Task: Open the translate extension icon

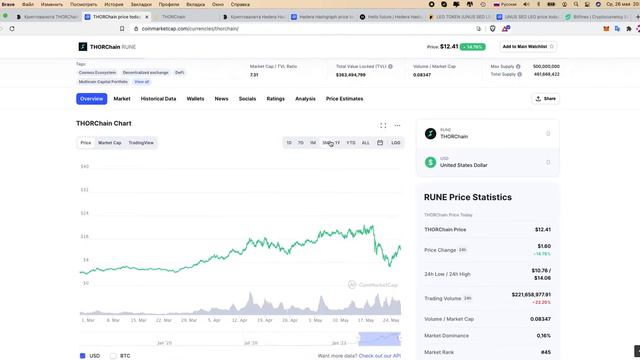Action: [x=617, y=29]
